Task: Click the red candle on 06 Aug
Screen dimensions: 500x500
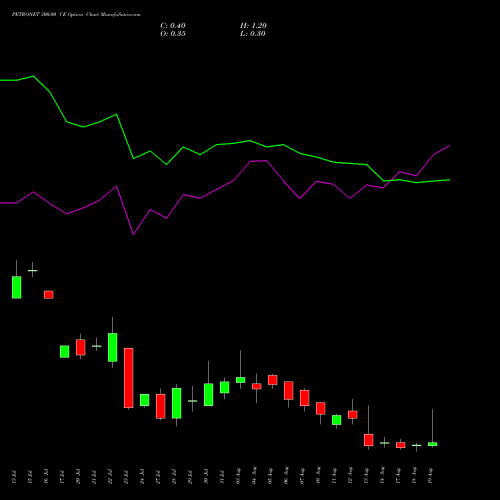Action: coord(289,390)
